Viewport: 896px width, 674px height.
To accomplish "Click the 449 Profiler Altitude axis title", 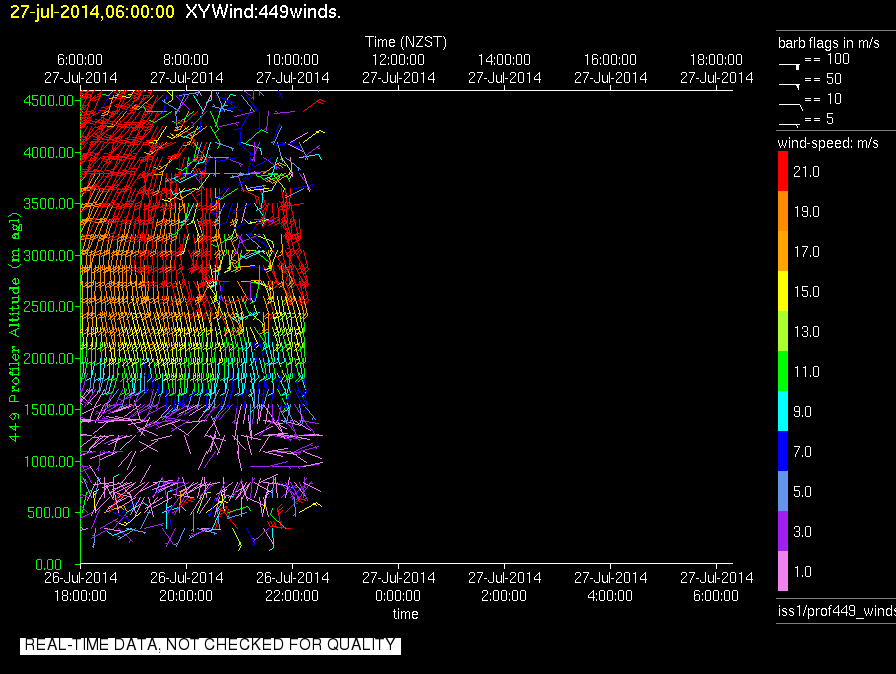I will [15, 325].
